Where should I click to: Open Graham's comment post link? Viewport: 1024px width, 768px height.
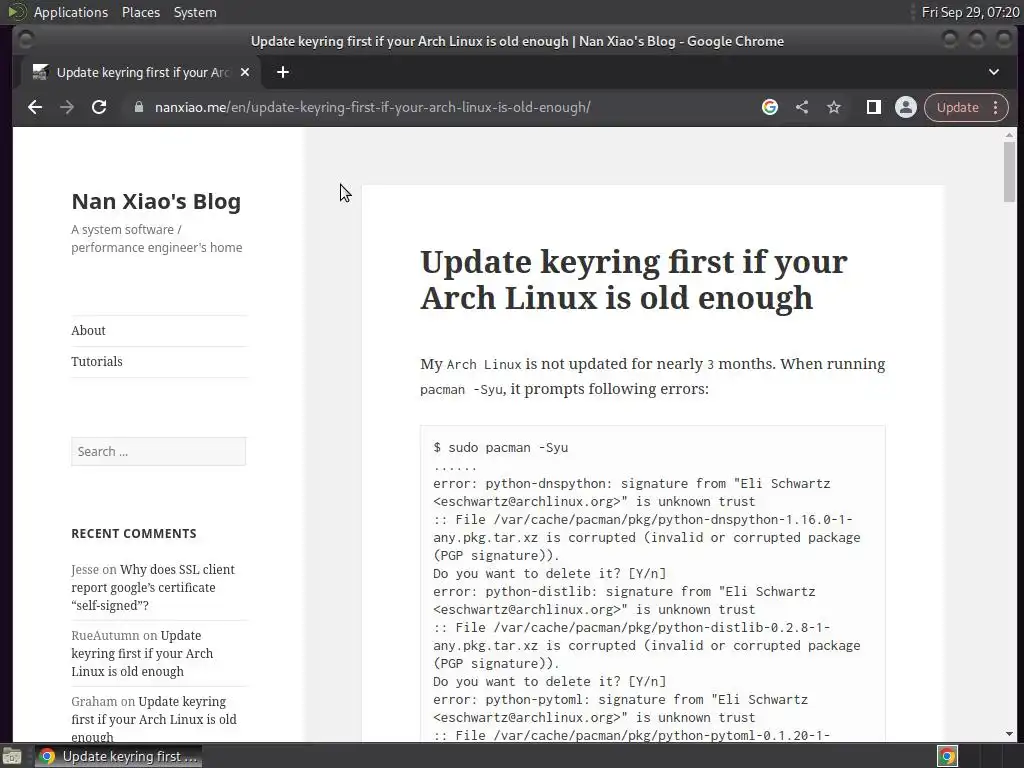[x=154, y=719]
